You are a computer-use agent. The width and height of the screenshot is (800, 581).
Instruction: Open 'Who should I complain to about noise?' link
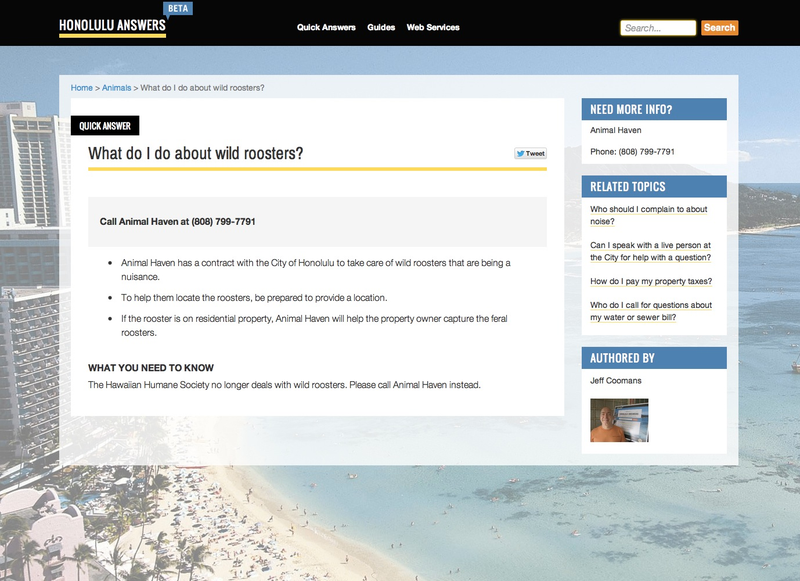point(648,215)
